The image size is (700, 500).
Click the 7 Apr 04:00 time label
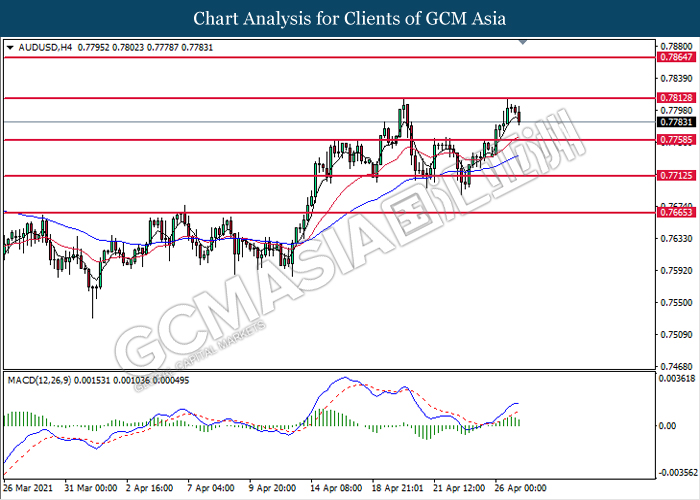point(211,488)
